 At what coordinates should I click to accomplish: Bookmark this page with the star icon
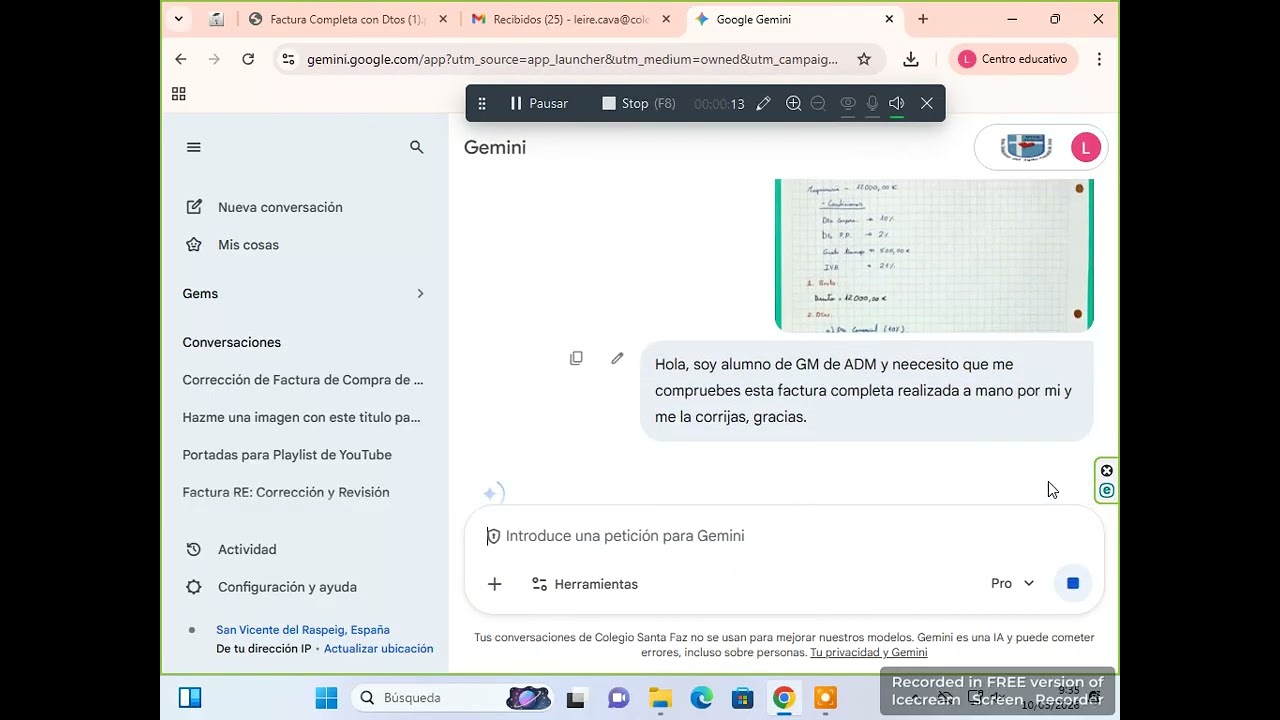pyautogui.click(x=864, y=59)
